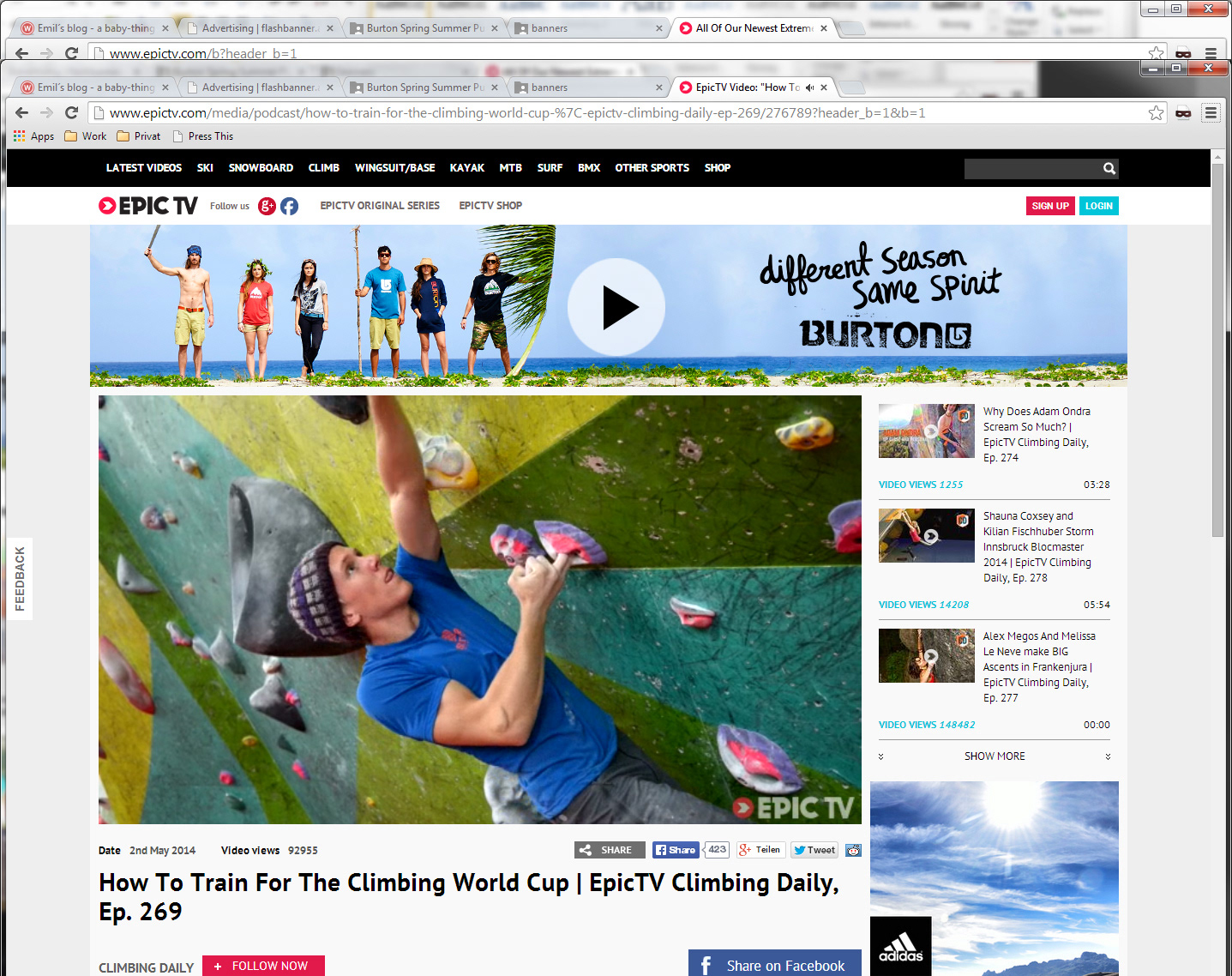Open the Privat bookmarks folder
The height and width of the screenshot is (976, 1232).
pos(139,136)
